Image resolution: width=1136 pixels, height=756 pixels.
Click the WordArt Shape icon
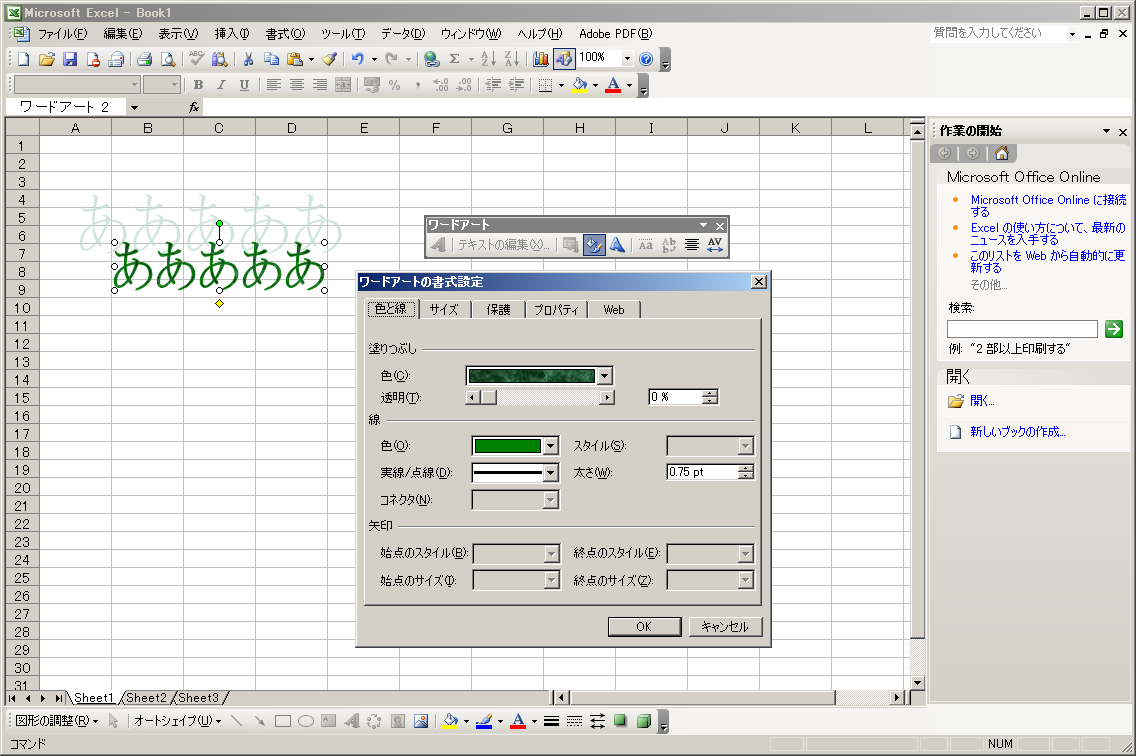coord(618,245)
